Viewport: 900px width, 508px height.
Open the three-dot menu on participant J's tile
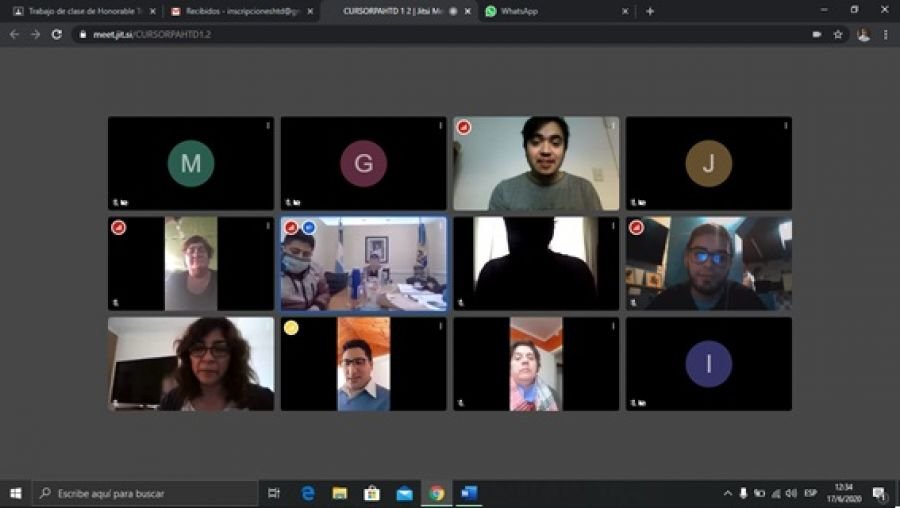pyautogui.click(x=785, y=126)
